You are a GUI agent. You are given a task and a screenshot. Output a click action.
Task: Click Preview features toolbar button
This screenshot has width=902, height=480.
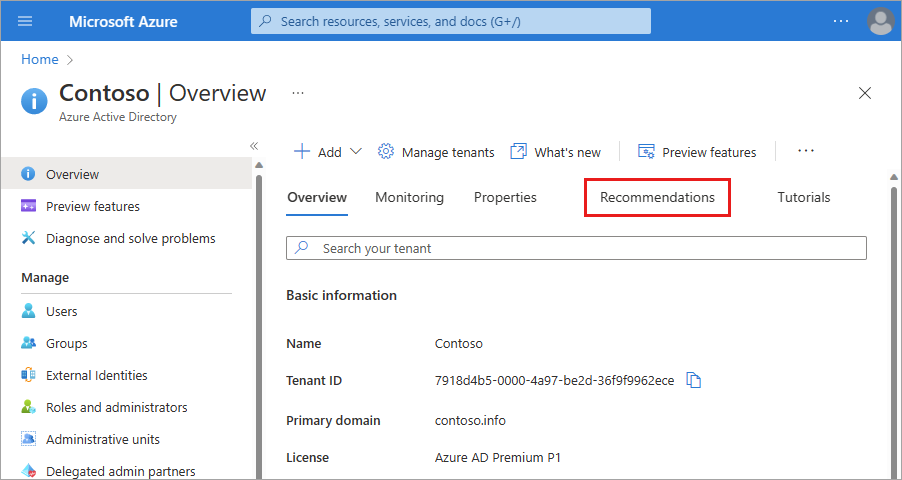(697, 152)
